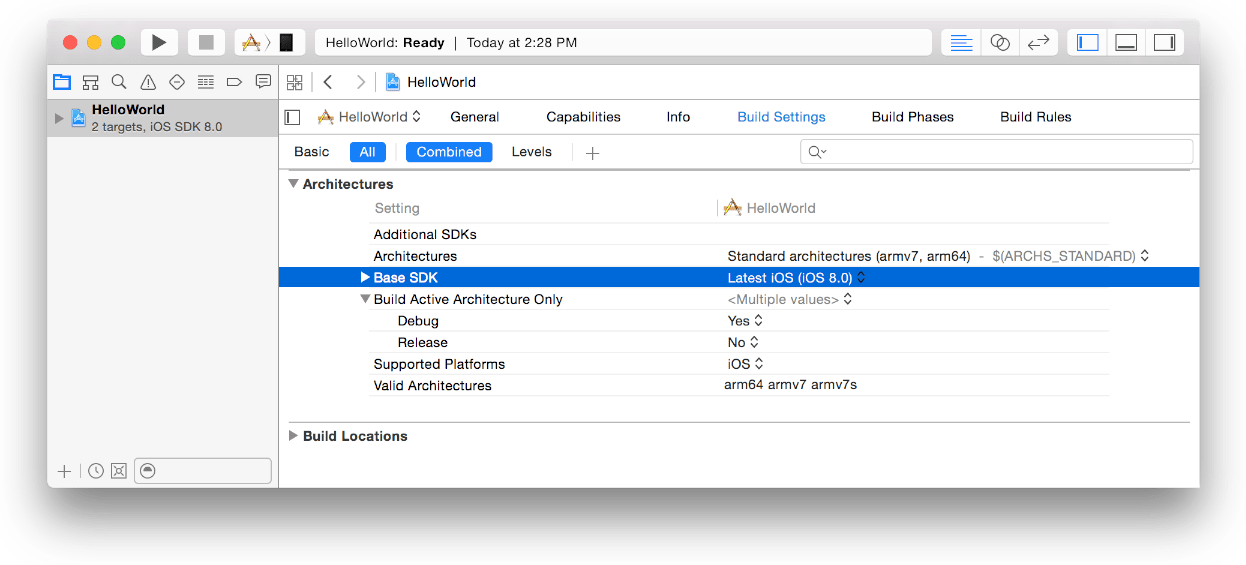Switch to the Build Rules tab

point(1036,117)
